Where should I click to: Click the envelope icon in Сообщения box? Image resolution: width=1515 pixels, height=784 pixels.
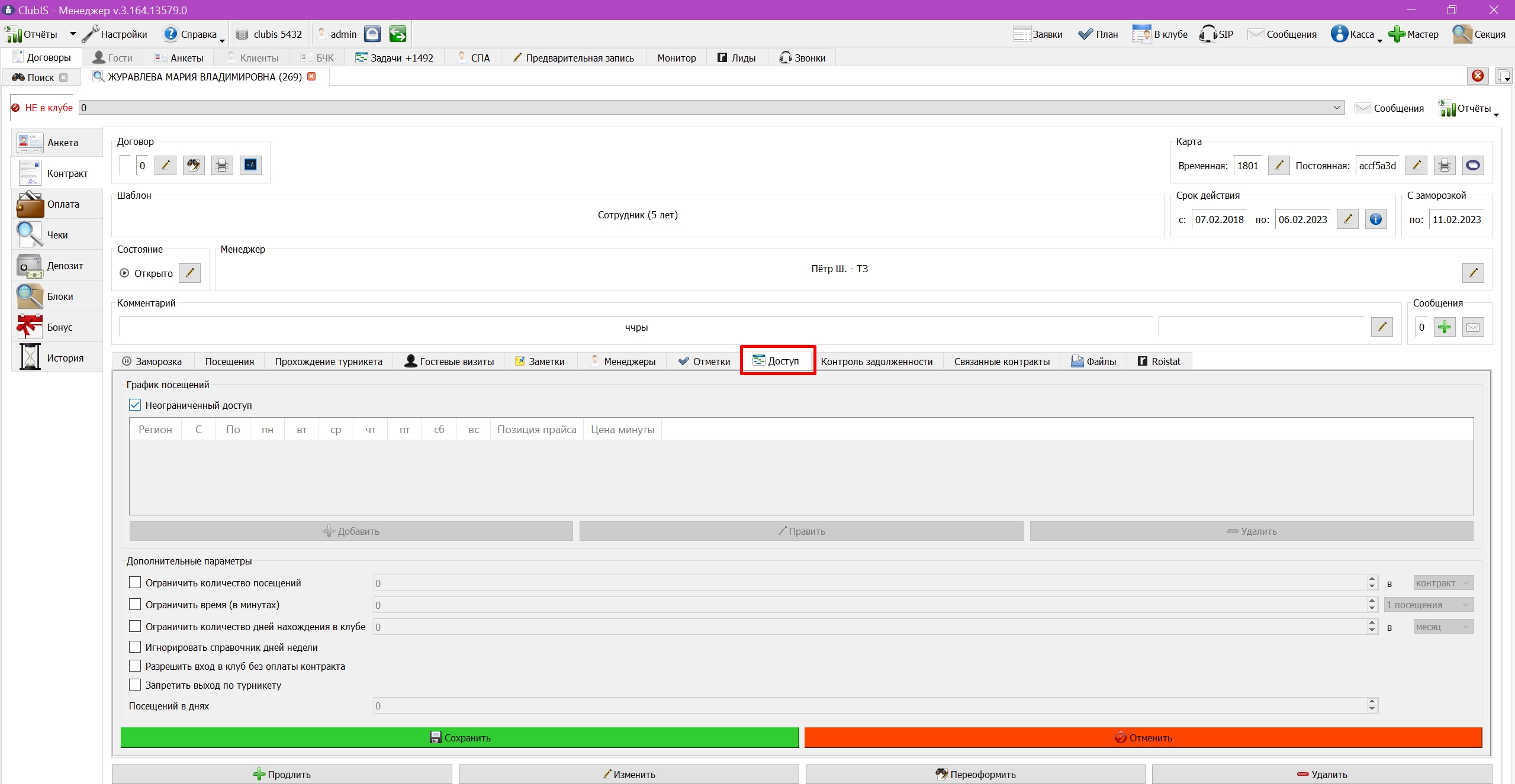1473,327
